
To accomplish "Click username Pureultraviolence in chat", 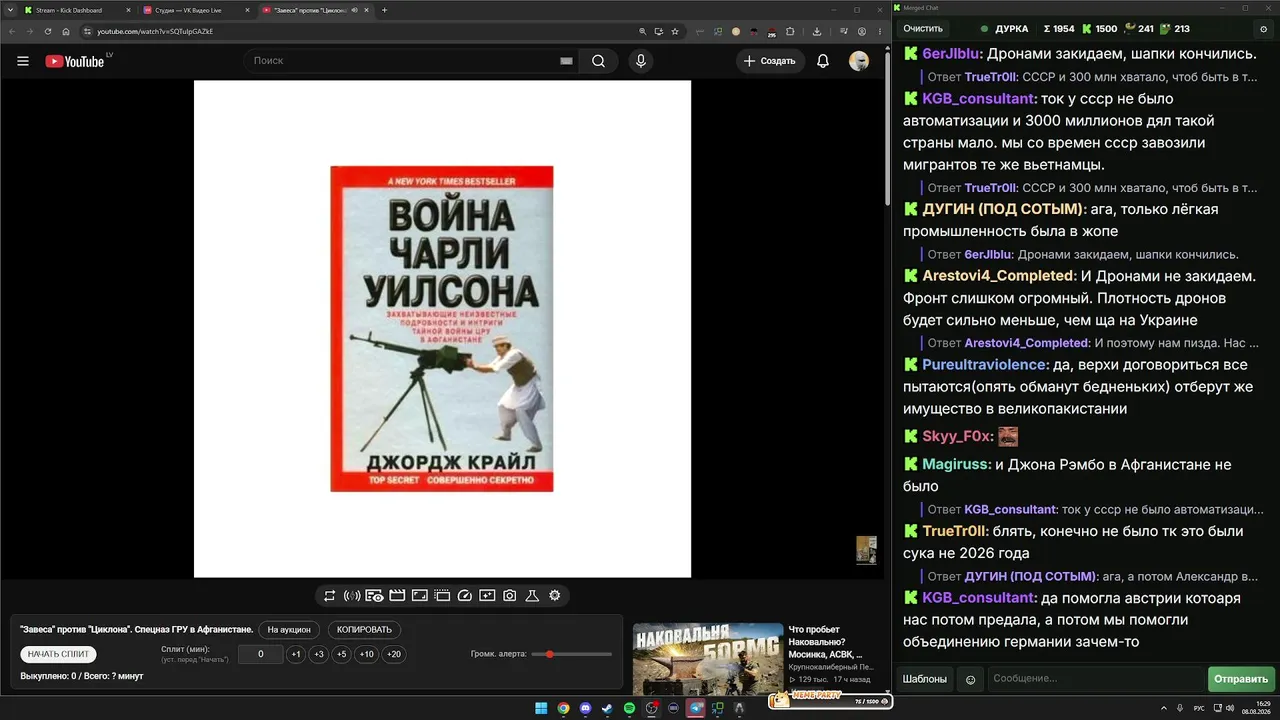I will 985,365.
